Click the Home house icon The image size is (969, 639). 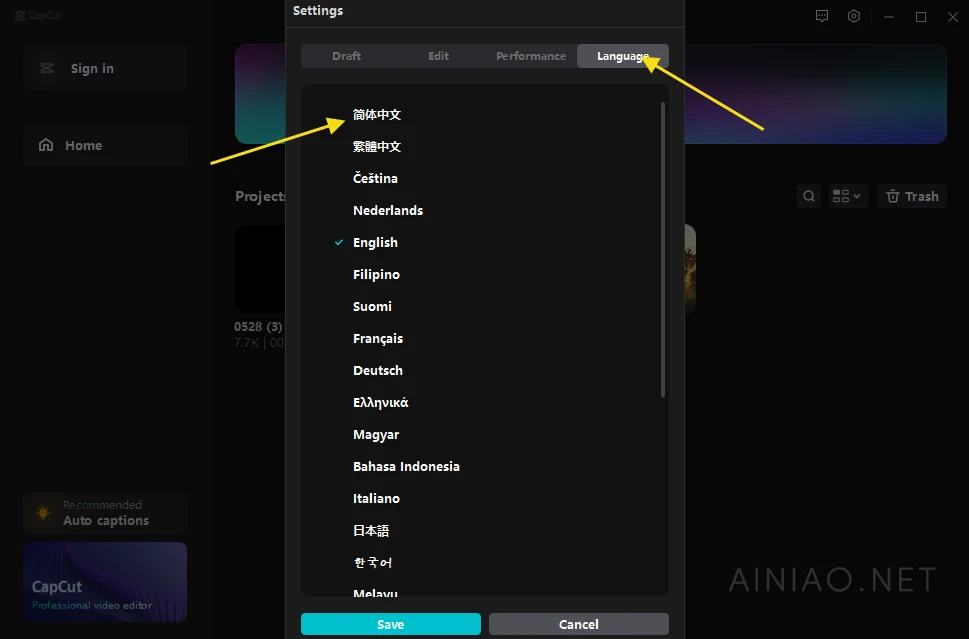pos(46,145)
